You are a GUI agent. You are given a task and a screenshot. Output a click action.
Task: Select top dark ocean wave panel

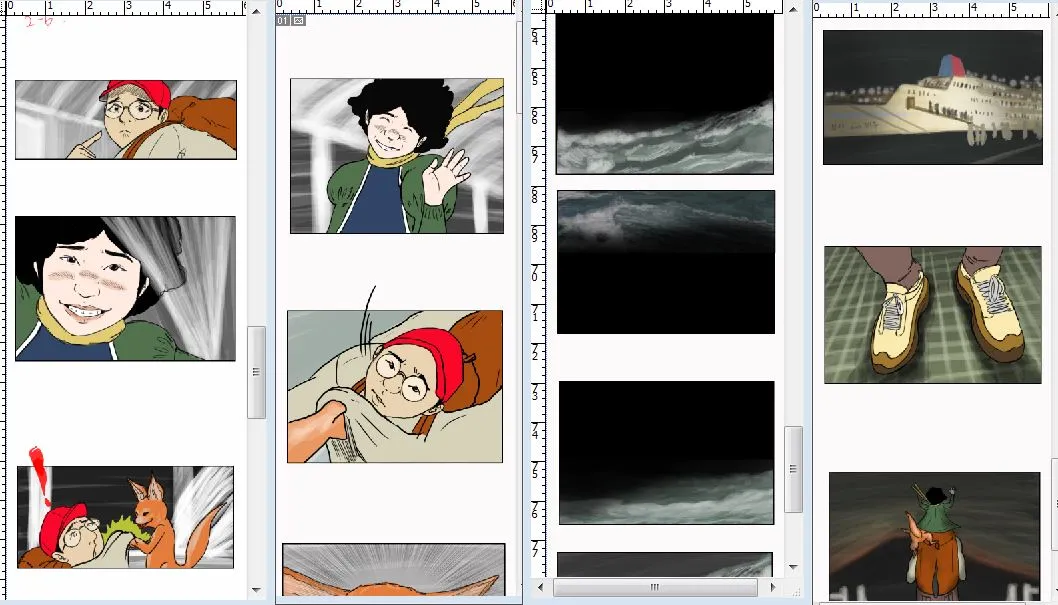pos(665,94)
